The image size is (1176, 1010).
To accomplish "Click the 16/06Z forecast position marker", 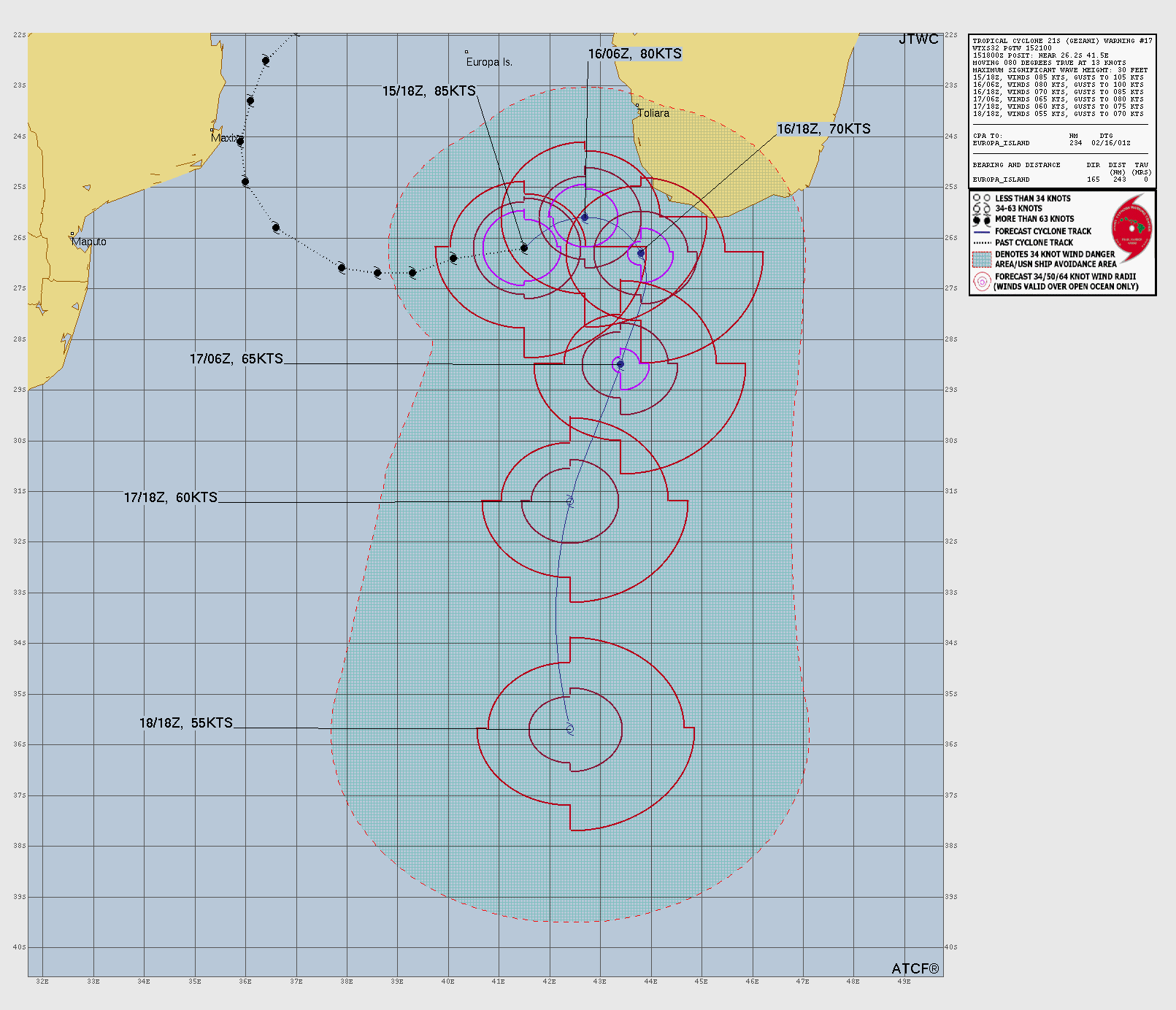I will [x=585, y=217].
